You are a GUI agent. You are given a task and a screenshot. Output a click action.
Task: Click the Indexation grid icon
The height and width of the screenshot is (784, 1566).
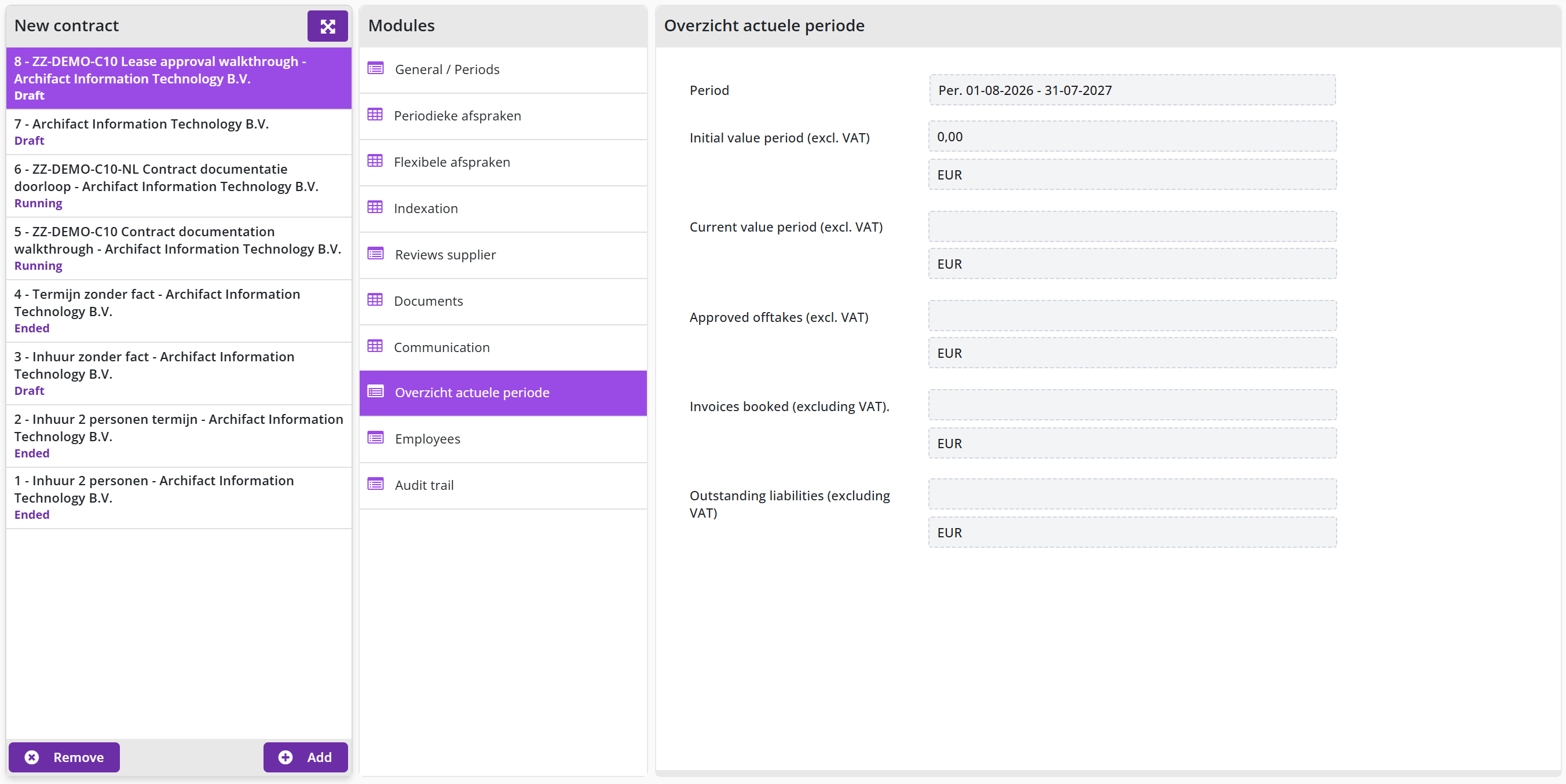[x=375, y=207]
